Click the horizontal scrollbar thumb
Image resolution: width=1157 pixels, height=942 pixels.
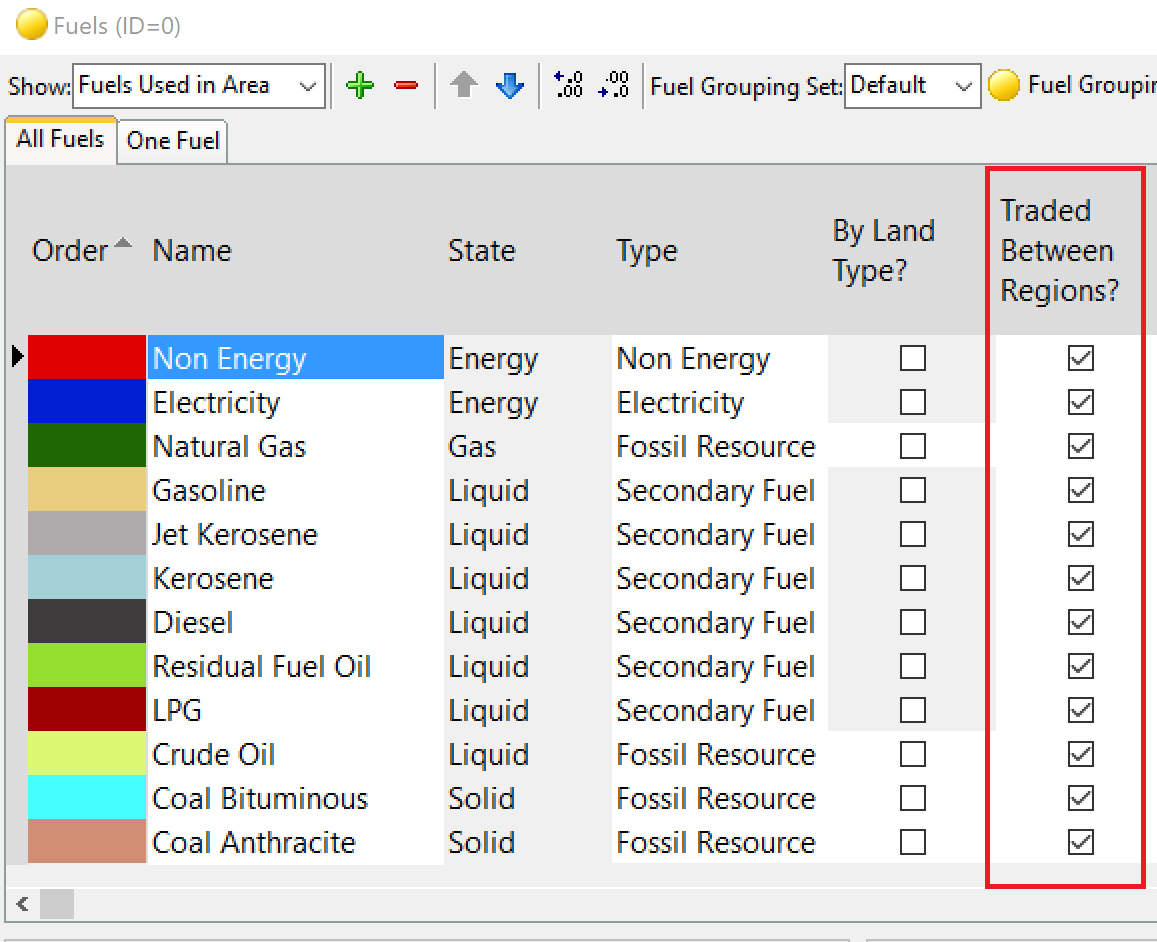point(57,904)
